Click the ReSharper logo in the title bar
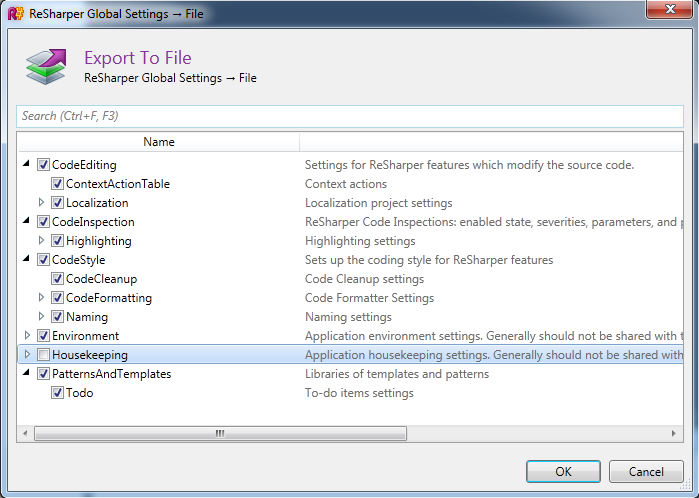The image size is (699, 498). (x=16, y=13)
